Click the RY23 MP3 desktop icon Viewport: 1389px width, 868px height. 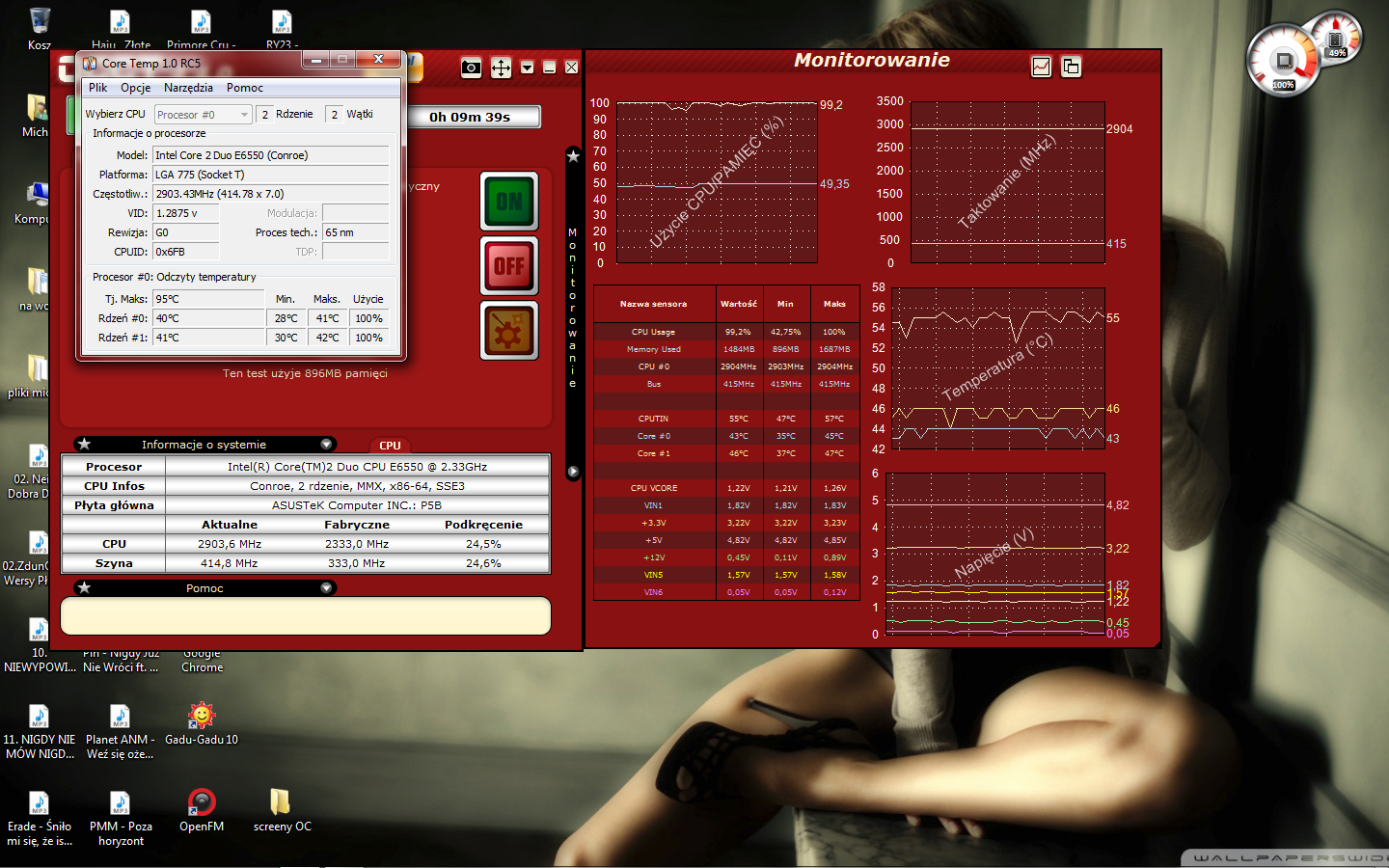(282, 29)
